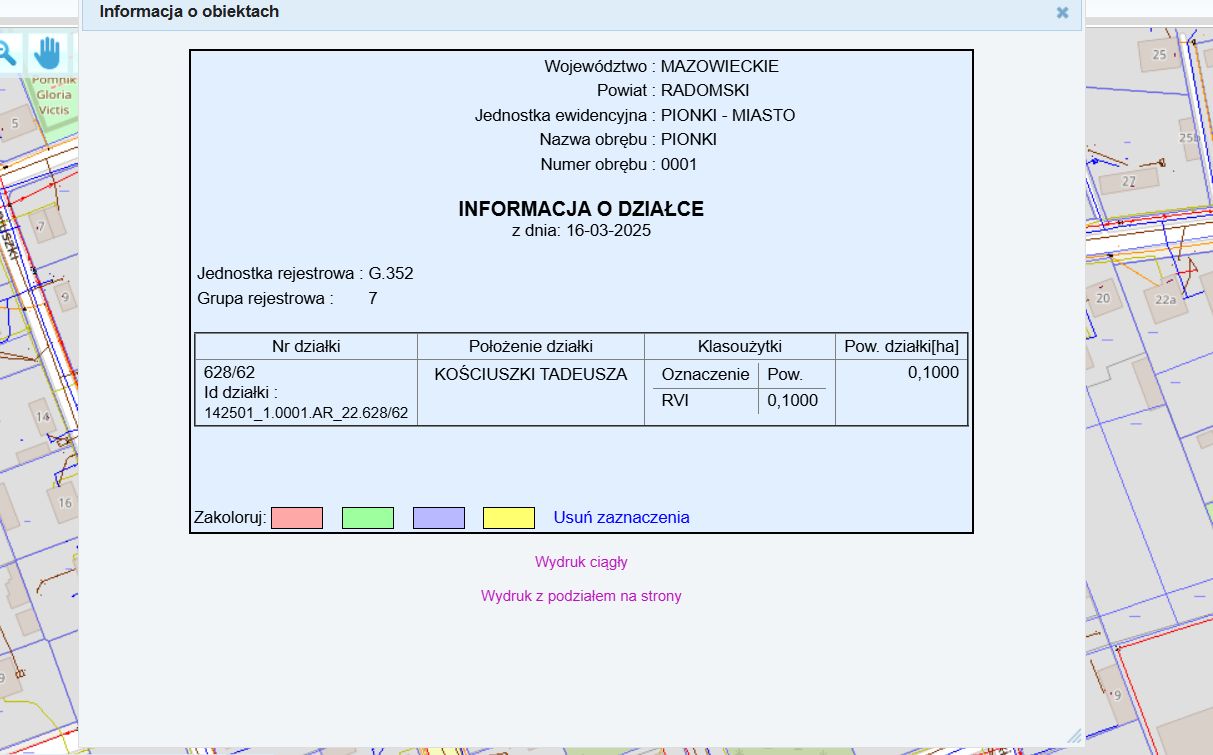Choose the purple coloring swatch
1213x755 pixels.
point(438,517)
